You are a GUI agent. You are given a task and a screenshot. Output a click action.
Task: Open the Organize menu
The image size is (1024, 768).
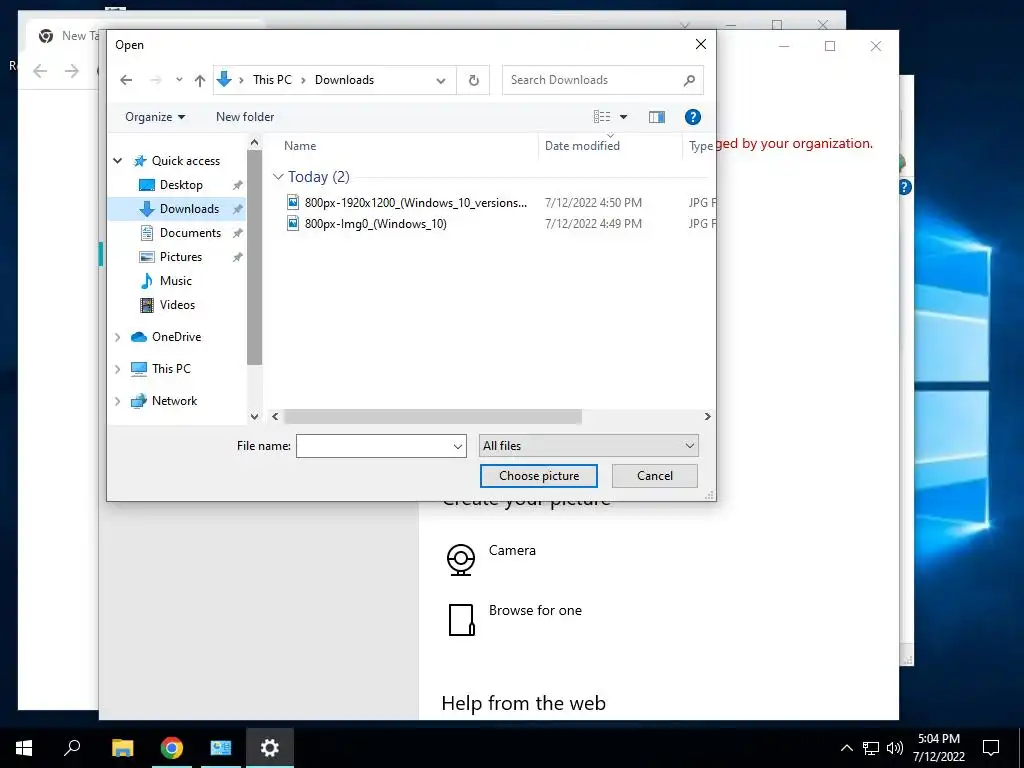pos(155,117)
